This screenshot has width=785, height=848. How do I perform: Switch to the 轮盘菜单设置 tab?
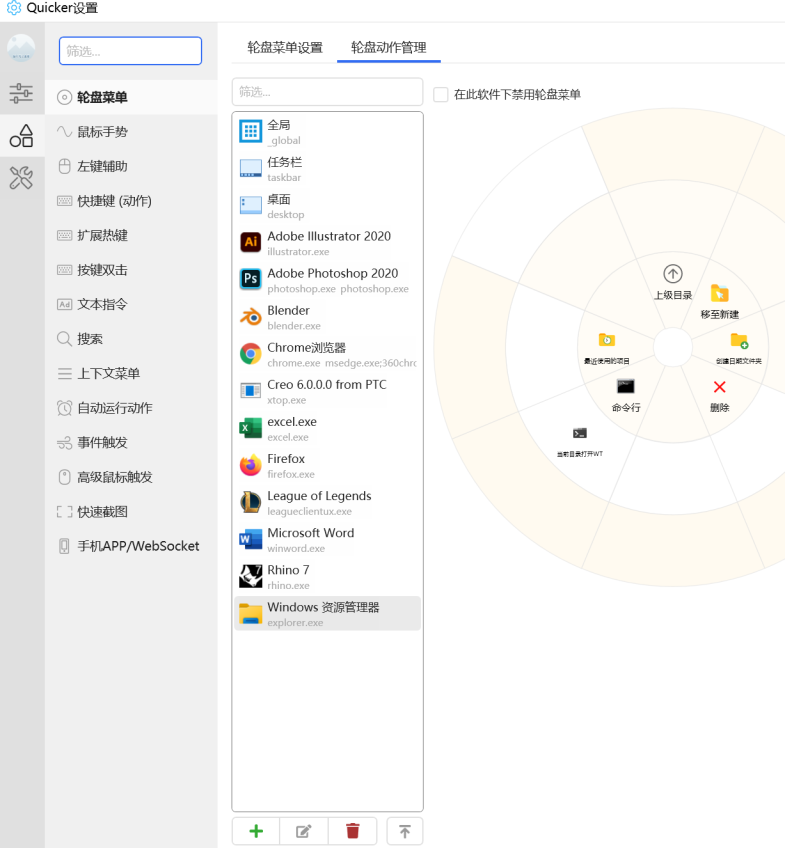285,47
